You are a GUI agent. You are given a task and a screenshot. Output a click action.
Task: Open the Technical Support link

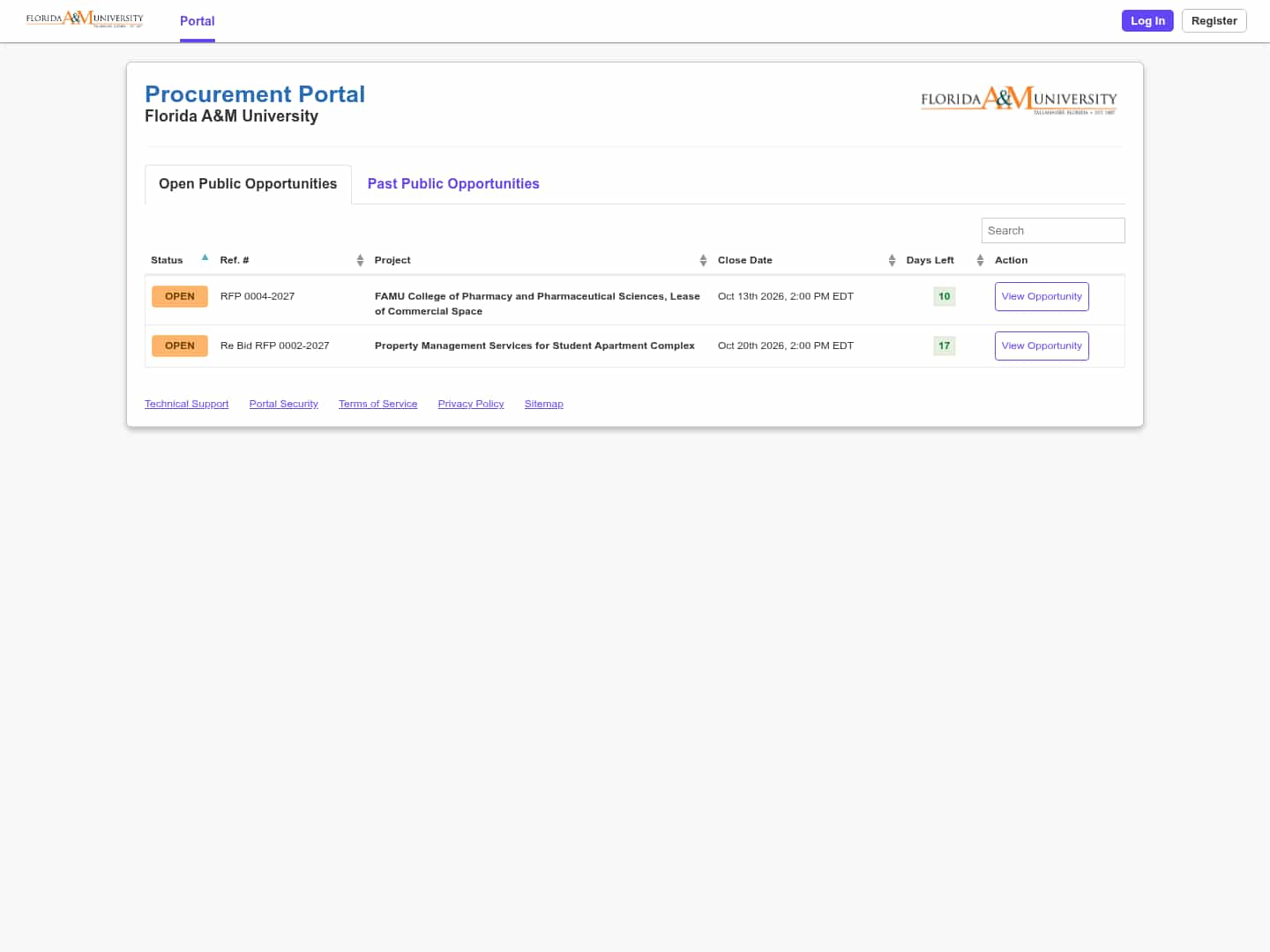187,405
